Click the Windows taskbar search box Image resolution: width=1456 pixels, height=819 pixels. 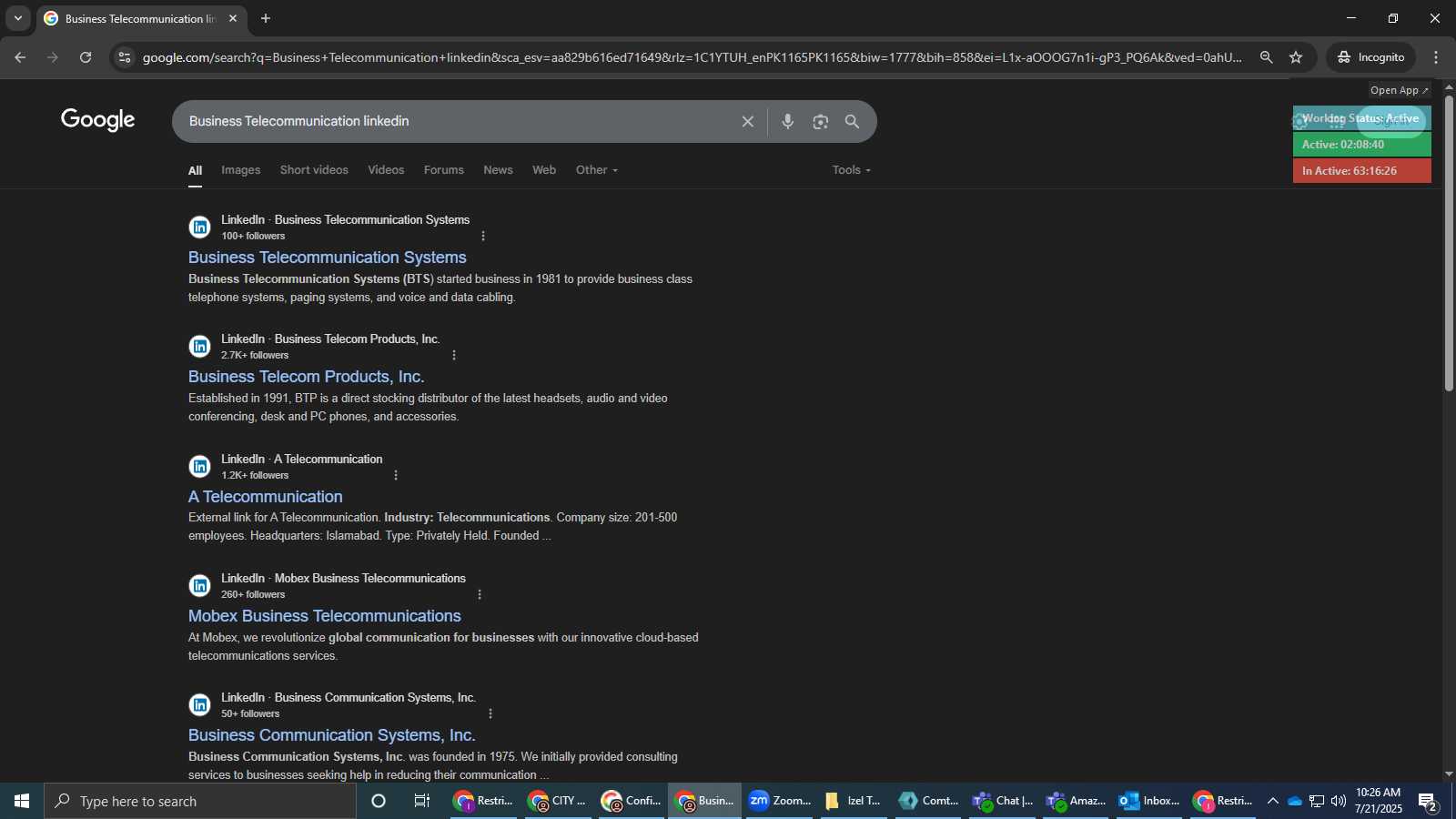pos(200,801)
